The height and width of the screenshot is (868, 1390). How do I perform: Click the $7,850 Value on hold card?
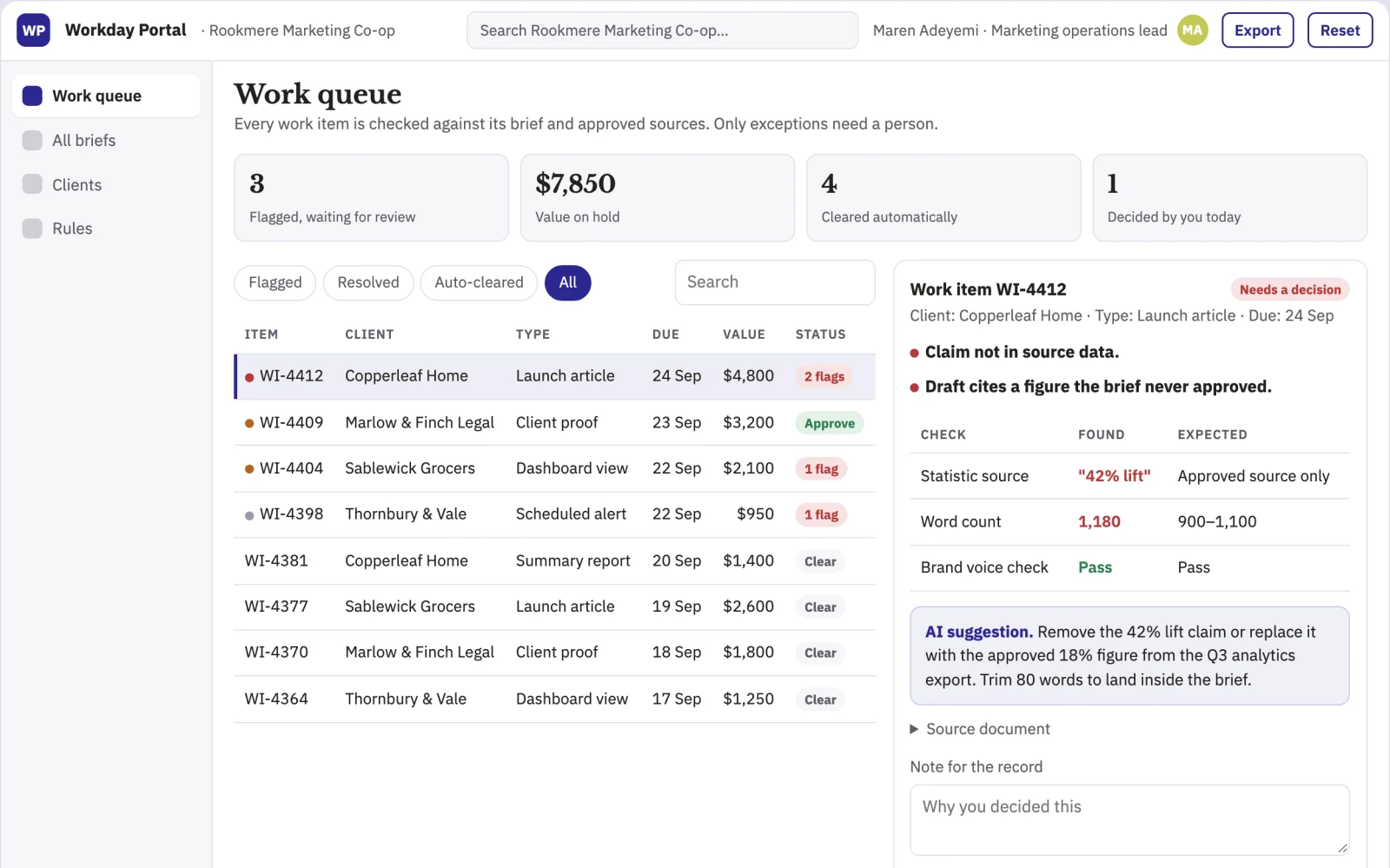657,198
